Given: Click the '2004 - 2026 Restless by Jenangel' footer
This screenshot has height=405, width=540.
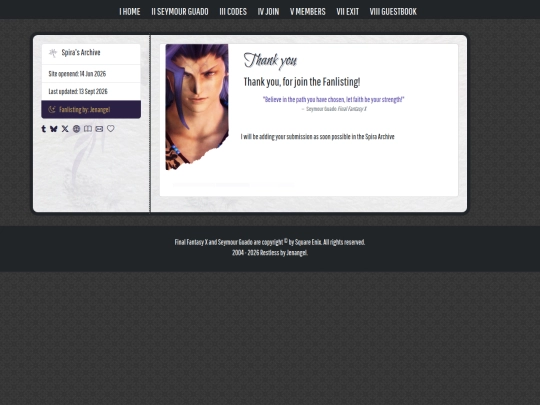Looking at the screenshot, I should [270, 253].
